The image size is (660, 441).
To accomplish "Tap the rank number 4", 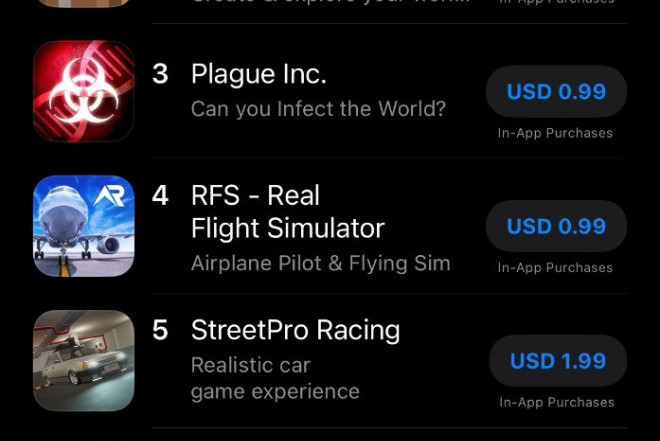I will pyautogui.click(x=160, y=196).
